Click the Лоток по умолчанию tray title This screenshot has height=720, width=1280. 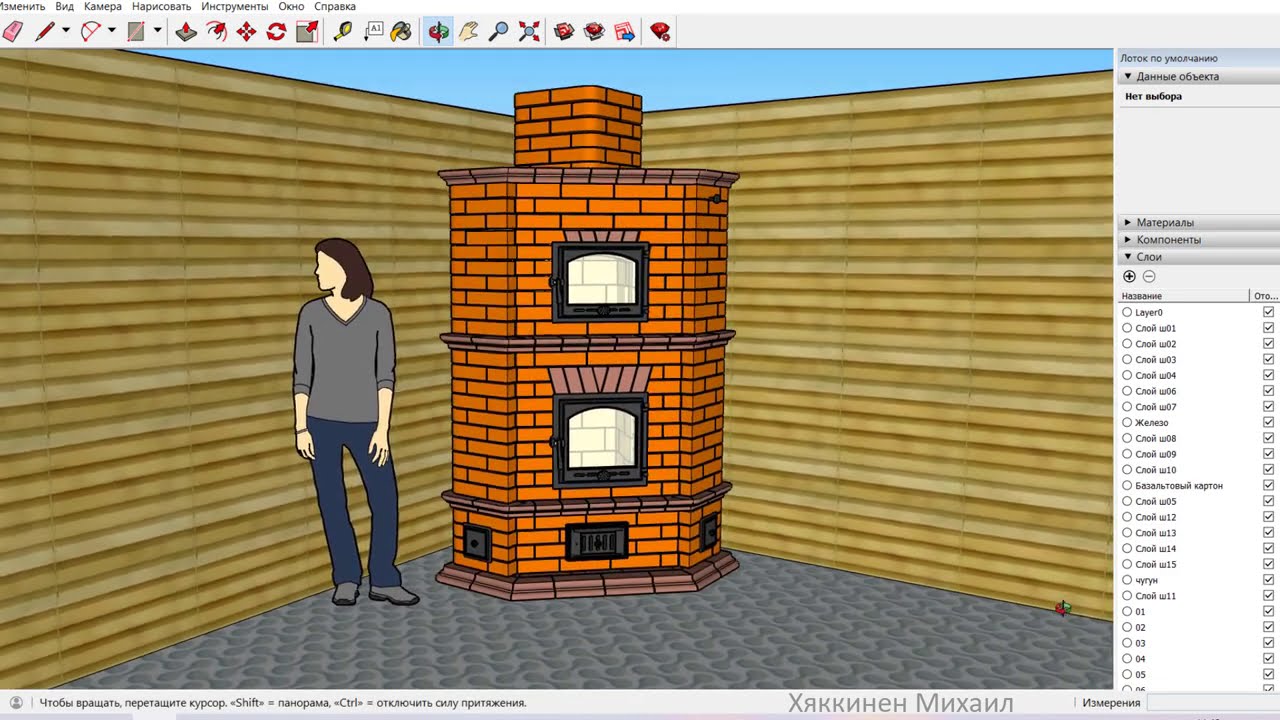1169,58
